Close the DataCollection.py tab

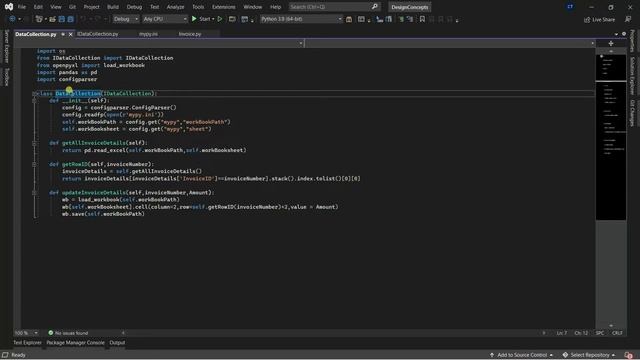pos(70,34)
